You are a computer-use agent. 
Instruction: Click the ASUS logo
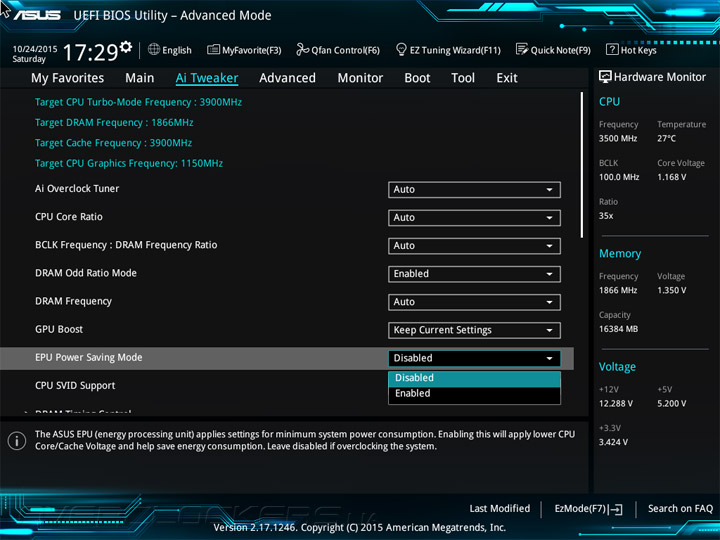click(37, 15)
